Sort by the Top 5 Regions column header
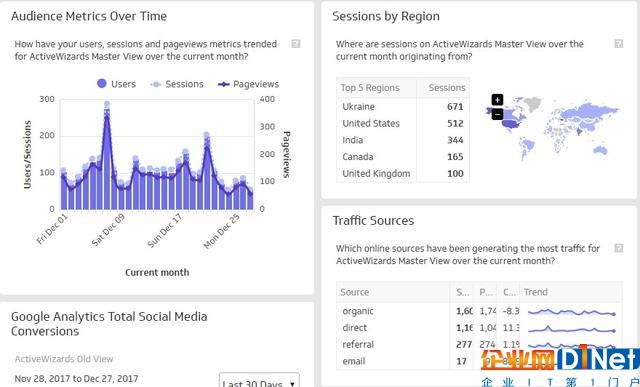Image resolution: width=640 pixels, height=387 pixels. [376, 88]
